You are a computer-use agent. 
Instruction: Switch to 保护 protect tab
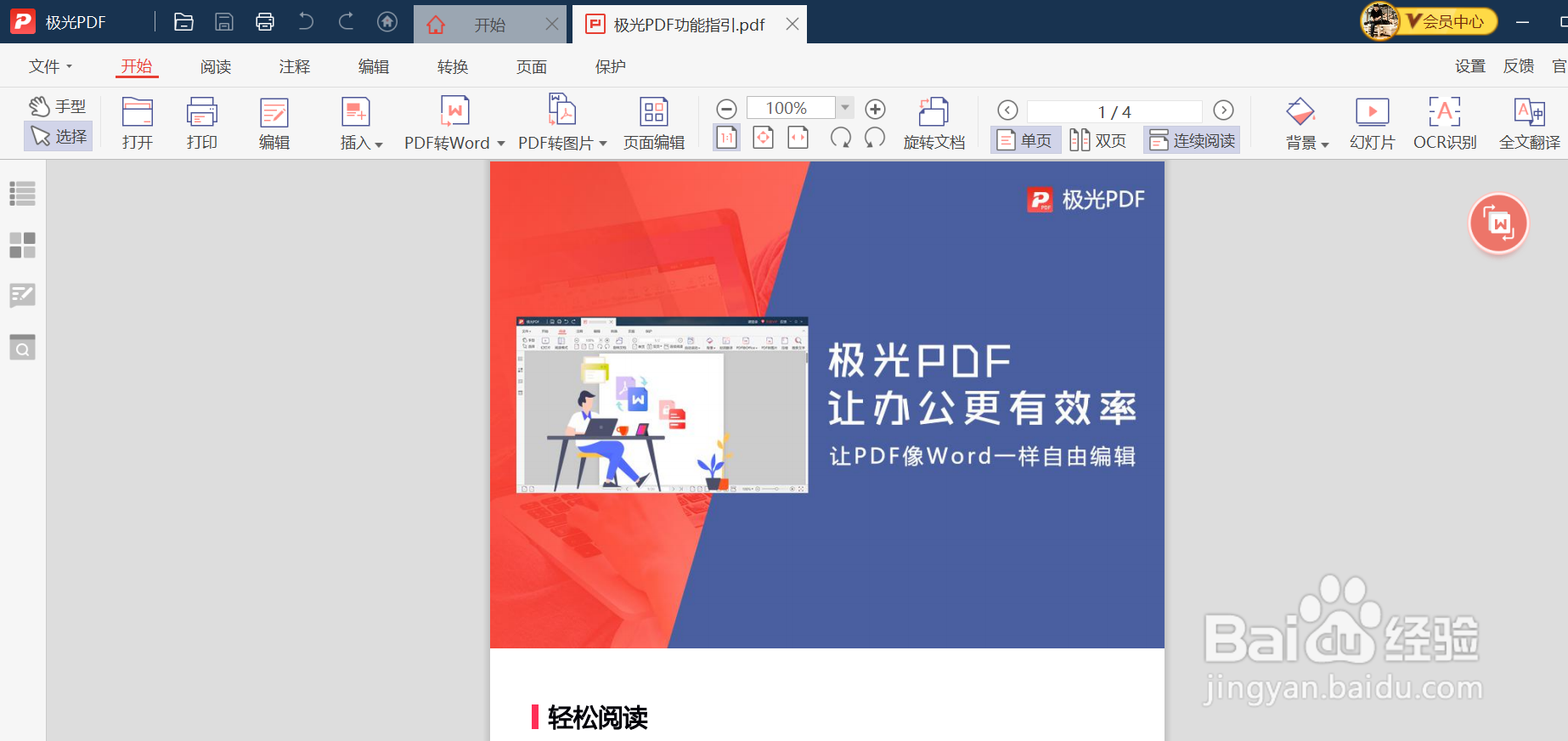point(611,66)
